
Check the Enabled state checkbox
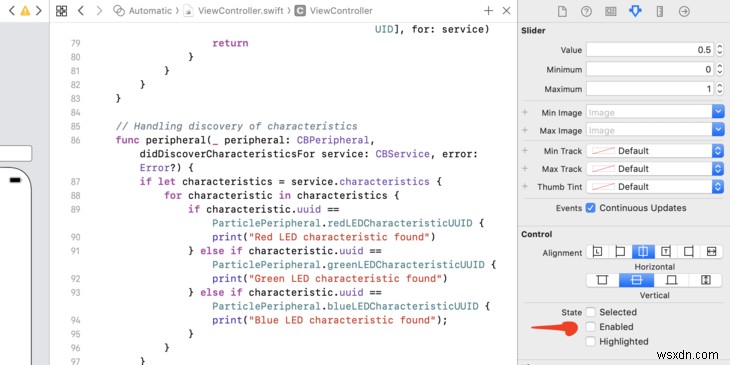pyautogui.click(x=590, y=327)
